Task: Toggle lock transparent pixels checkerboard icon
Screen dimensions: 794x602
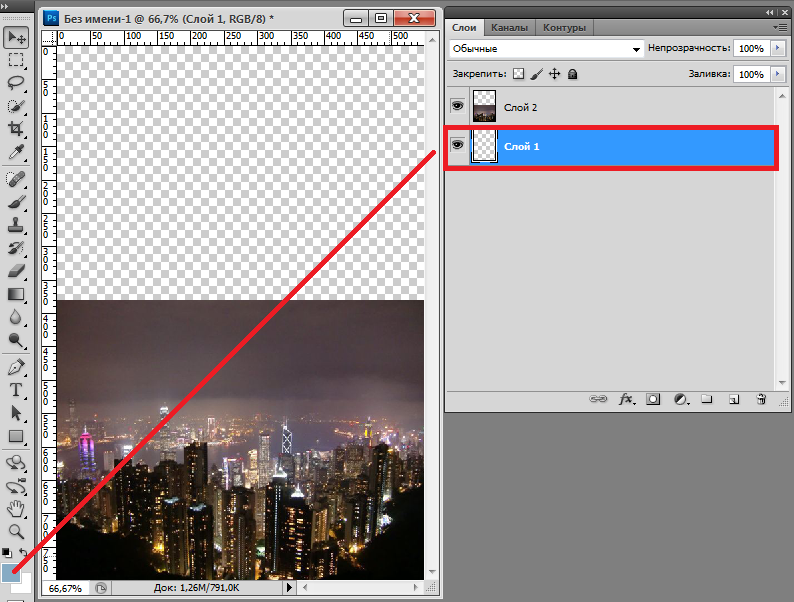Action: 518,74
